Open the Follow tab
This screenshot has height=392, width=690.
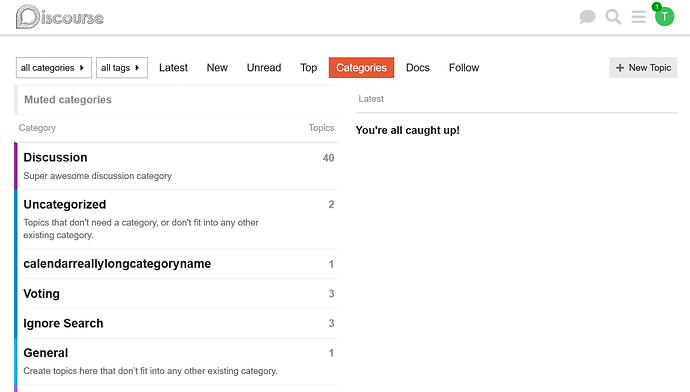pos(464,68)
